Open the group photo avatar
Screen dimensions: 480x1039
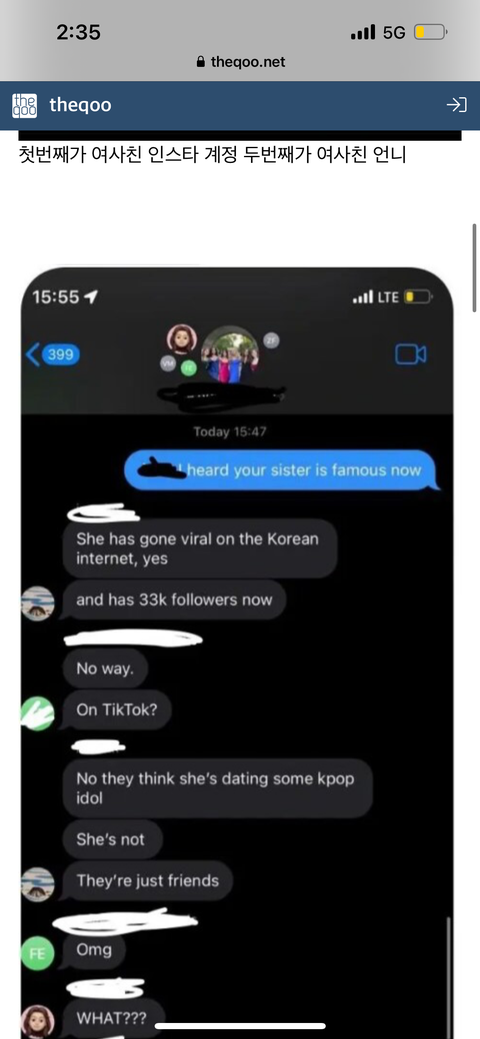coord(230,355)
